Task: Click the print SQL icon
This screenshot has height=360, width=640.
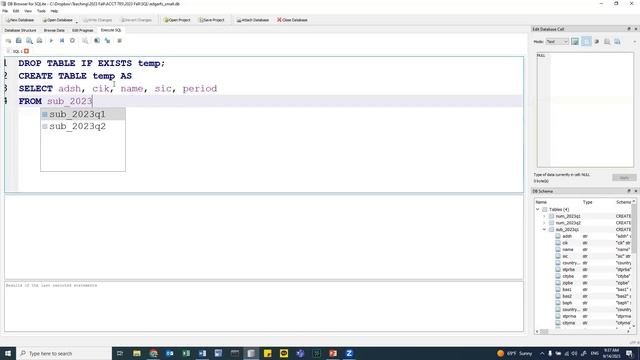Action: pyautogui.click(x=40, y=41)
